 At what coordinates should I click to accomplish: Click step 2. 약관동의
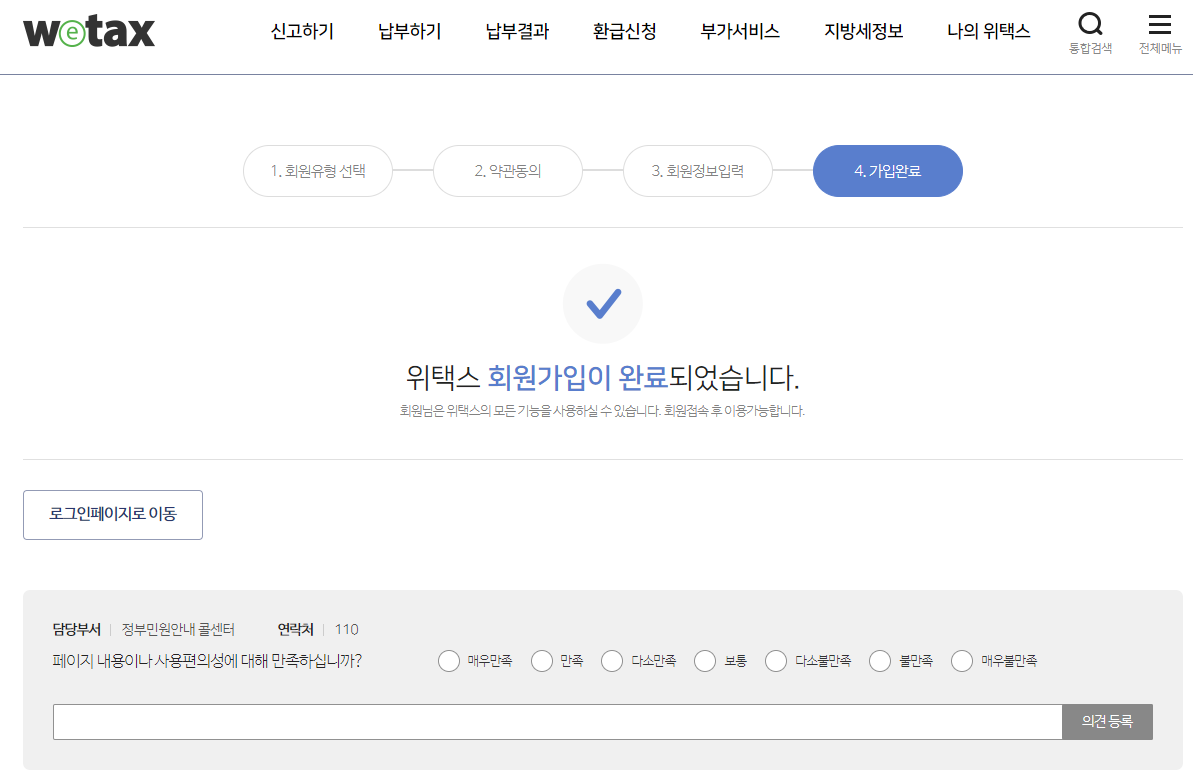coord(507,171)
